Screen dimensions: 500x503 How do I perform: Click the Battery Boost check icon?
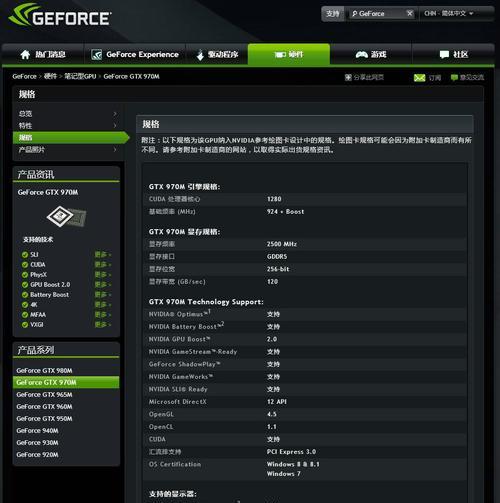[x=25, y=295]
